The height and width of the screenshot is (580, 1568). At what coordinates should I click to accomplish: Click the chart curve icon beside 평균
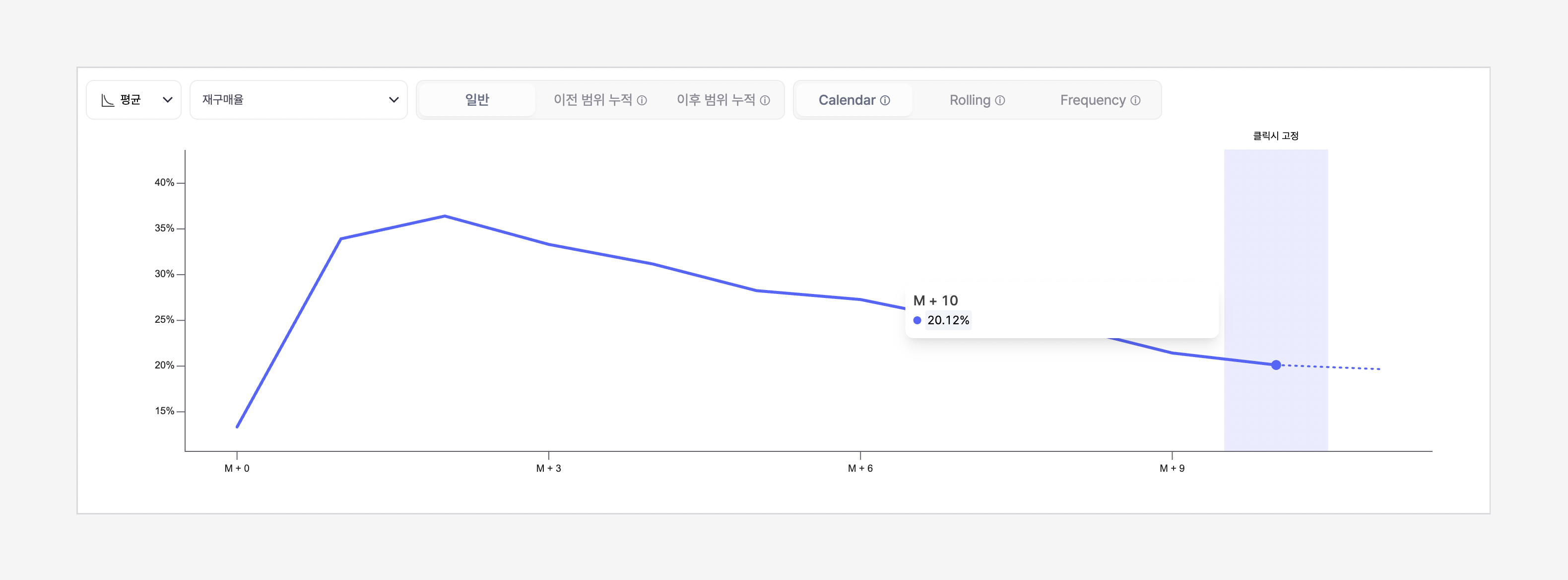(108, 100)
